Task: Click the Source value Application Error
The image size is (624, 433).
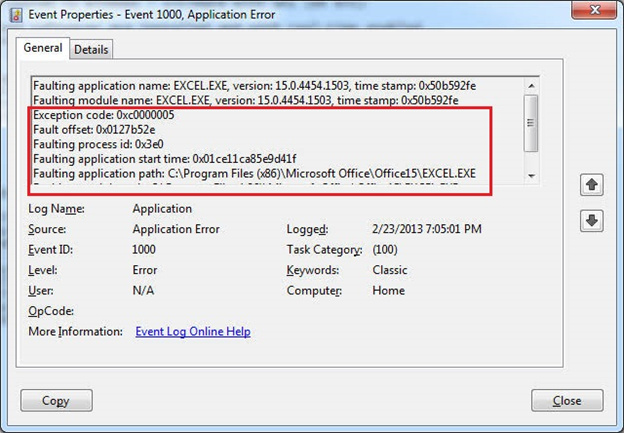Action: point(176,229)
